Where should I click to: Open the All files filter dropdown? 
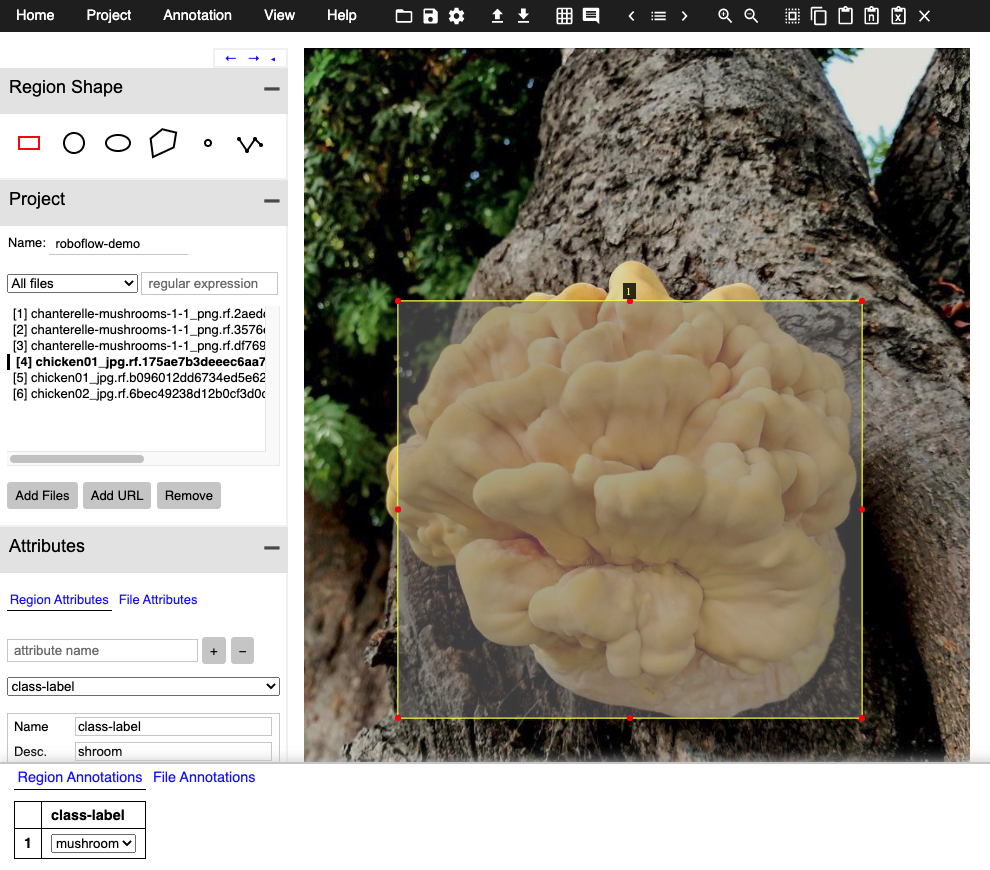pos(71,283)
